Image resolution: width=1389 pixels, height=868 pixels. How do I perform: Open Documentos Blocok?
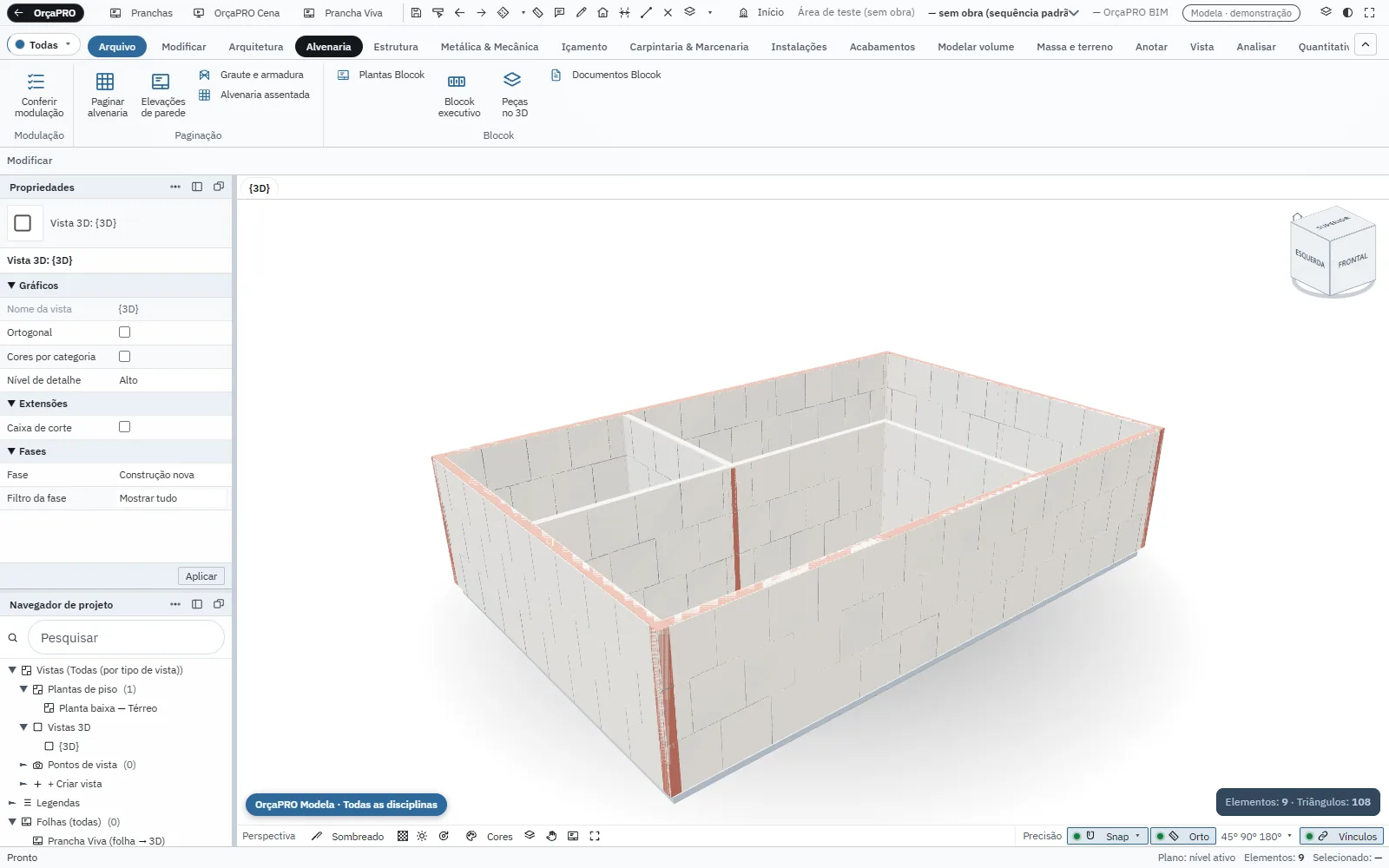(606, 75)
